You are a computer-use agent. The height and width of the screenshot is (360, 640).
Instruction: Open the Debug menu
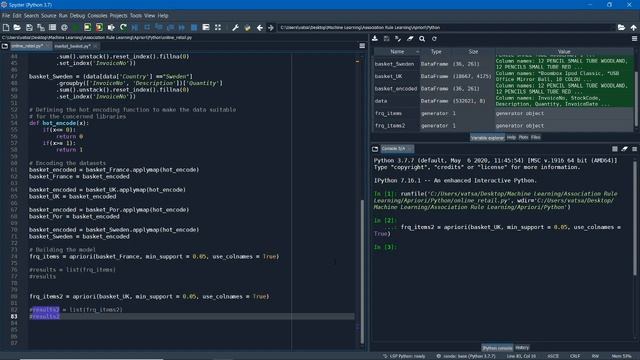coord(77,16)
